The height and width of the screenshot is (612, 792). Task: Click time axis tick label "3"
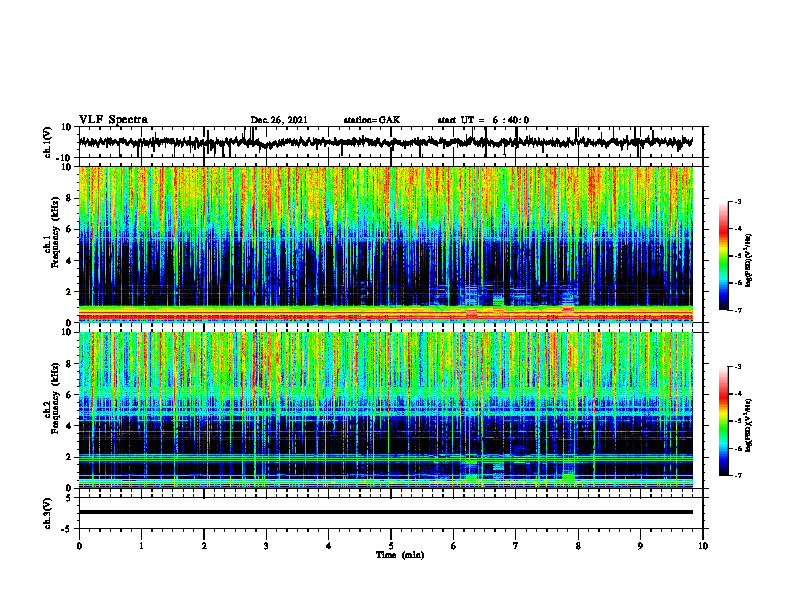point(266,546)
